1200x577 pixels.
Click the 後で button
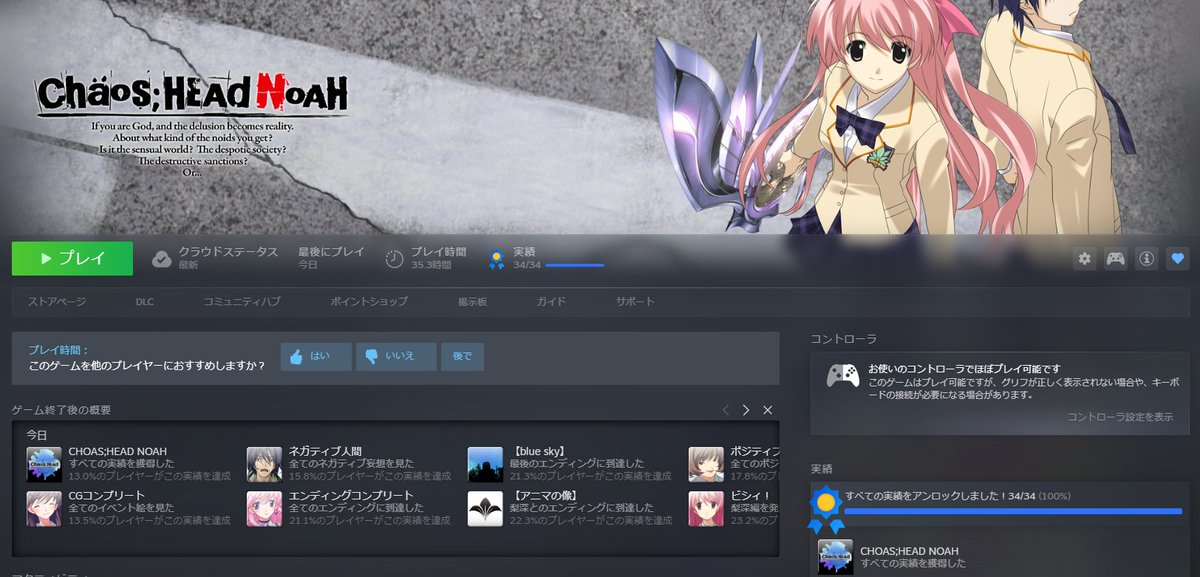point(462,356)
